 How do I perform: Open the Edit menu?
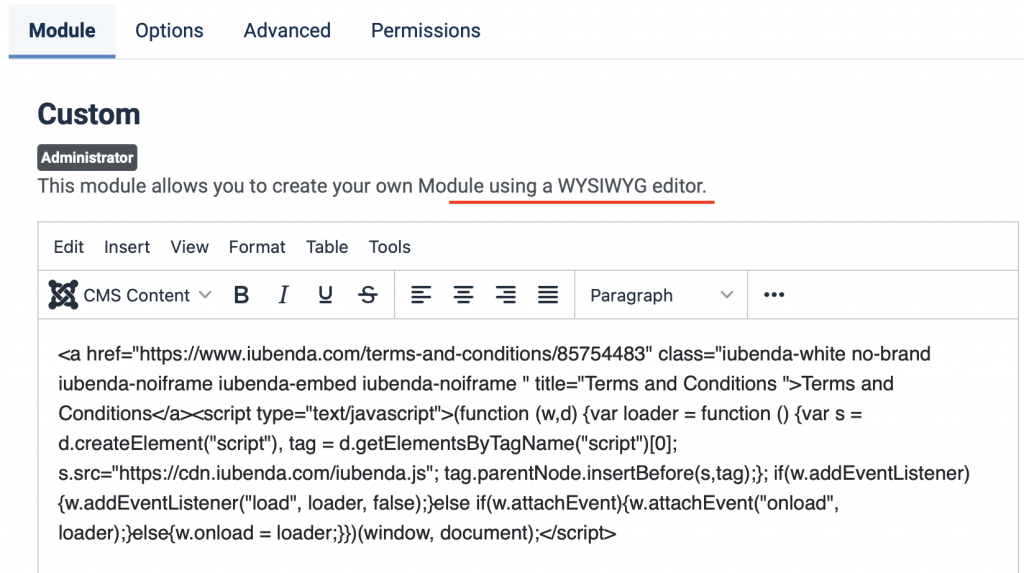coord(69,247)
